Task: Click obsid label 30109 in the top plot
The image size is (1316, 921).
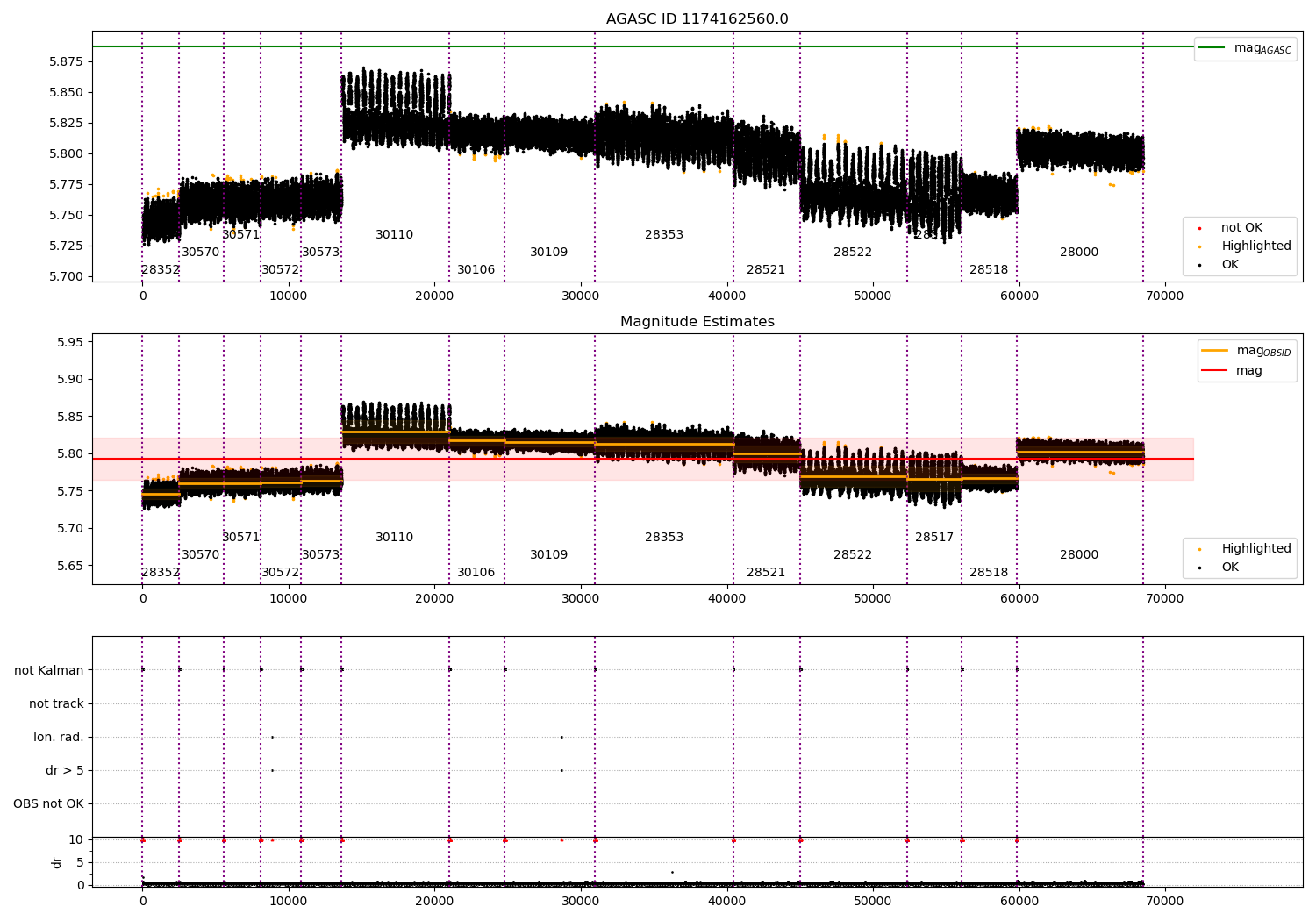Action: tap(549, 253)
